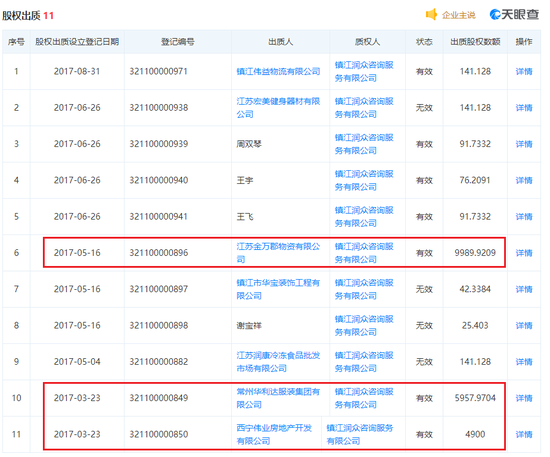The image size is (550, 457).
Task: Open pledgor 江苏金万都物资有限公司
Action: 278,253
